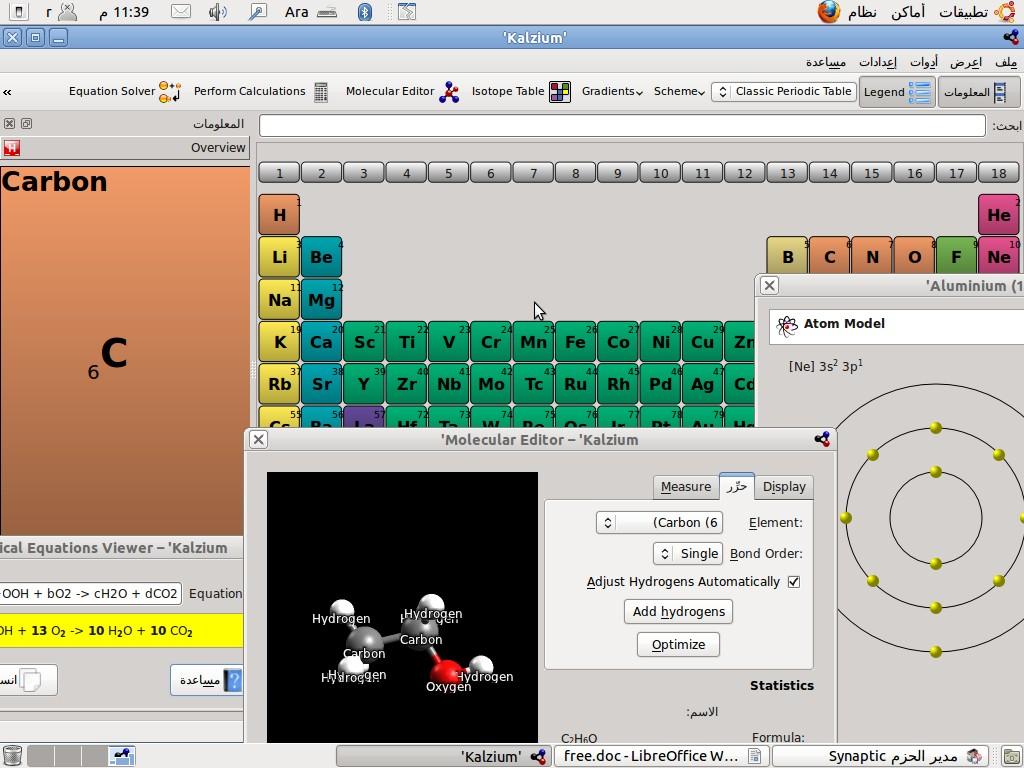This screenshot has height=768, width=1024.
Task: Toggle the المعلومات information sidebar button
Action: (977, 92)
